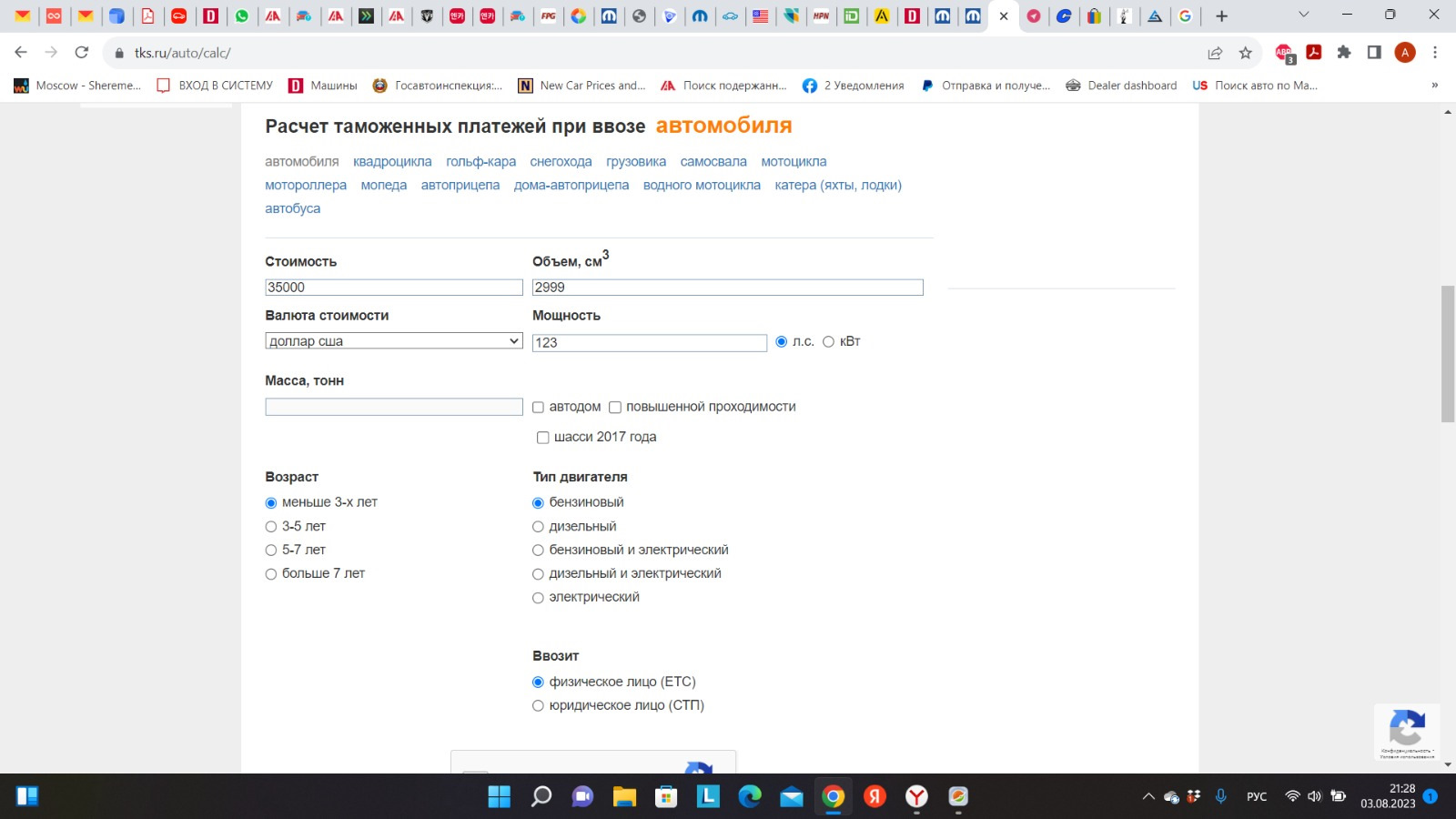Open a new browser tab with plus
The height and width of the screenshot is (819, 1456).
click(1222, 15)
